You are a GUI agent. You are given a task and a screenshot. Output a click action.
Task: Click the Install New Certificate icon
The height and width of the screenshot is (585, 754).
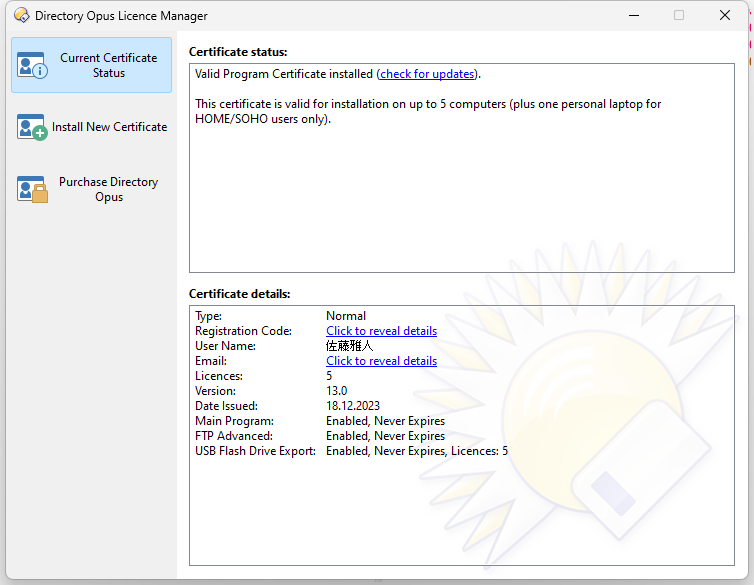tap(32, 127)
